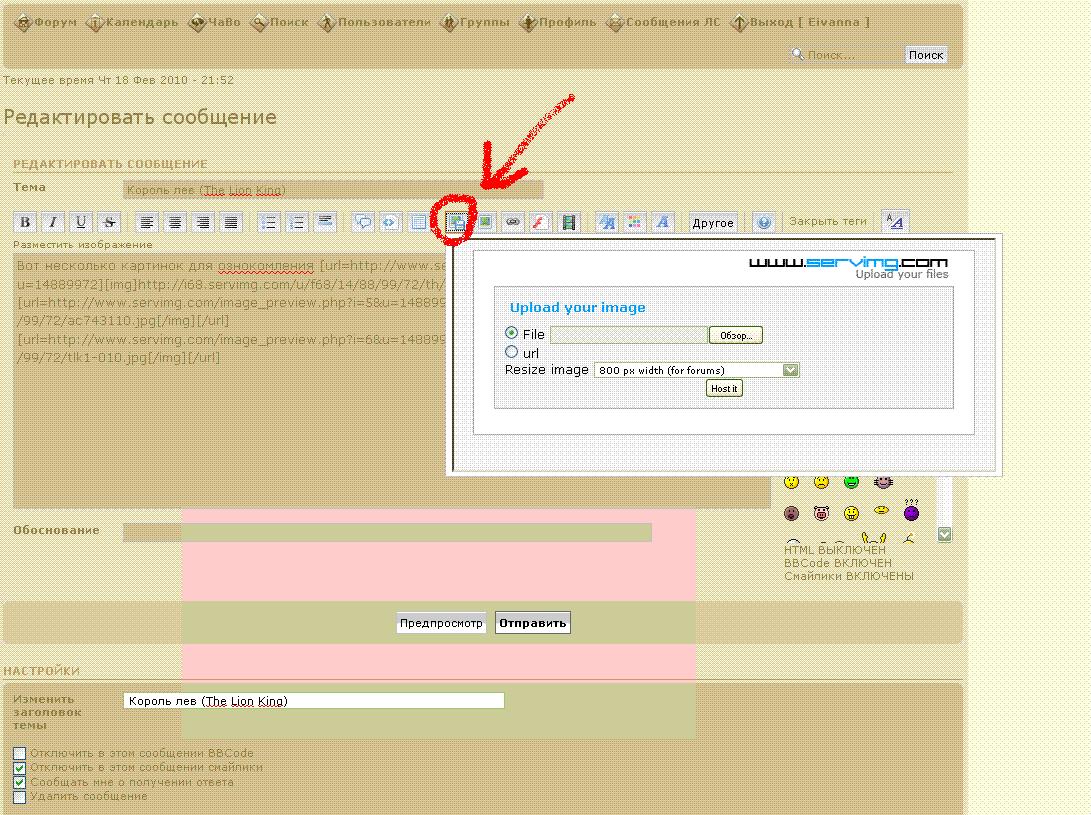Click the 'Host it' button
1091x815 pixels.
coord(724,388)
